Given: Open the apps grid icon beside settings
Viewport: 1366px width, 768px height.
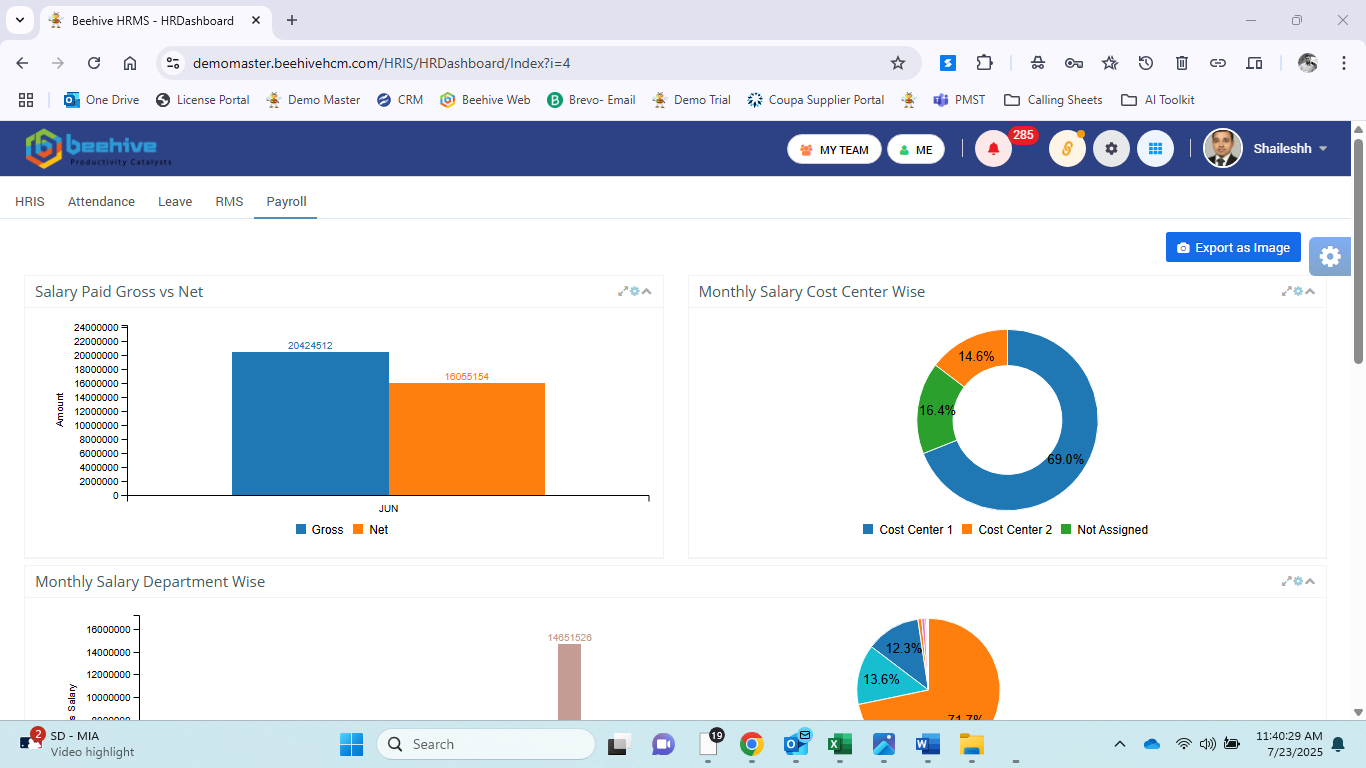Looking at the screenshot, I should [1155, 148].
